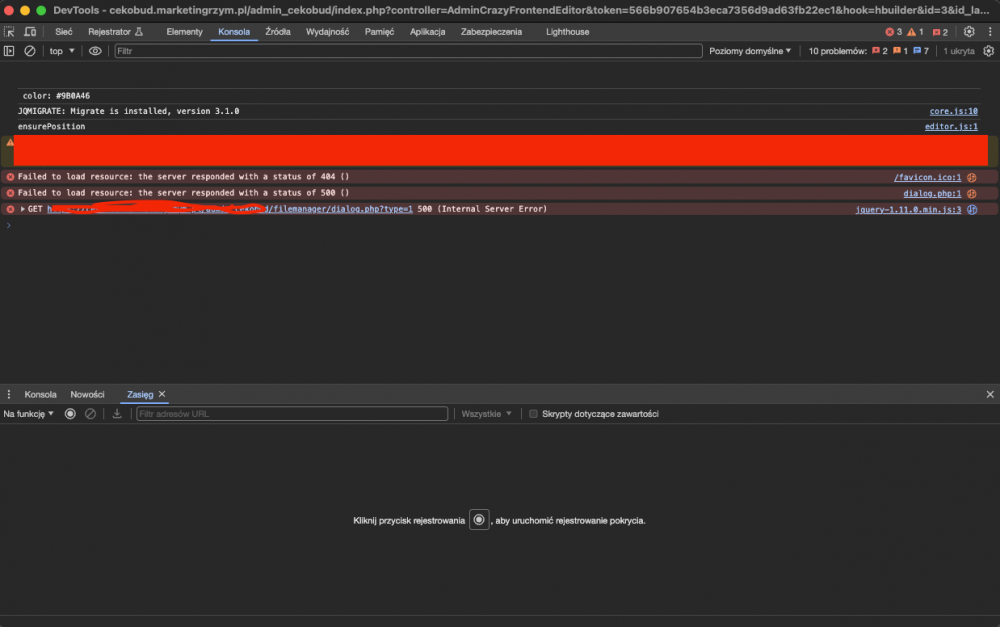The height and width of the screenshot is (627, 1000).
Task: Start coverage recording in the drawer toolbar
Action: pyautogui.click(x=70, y=414)
